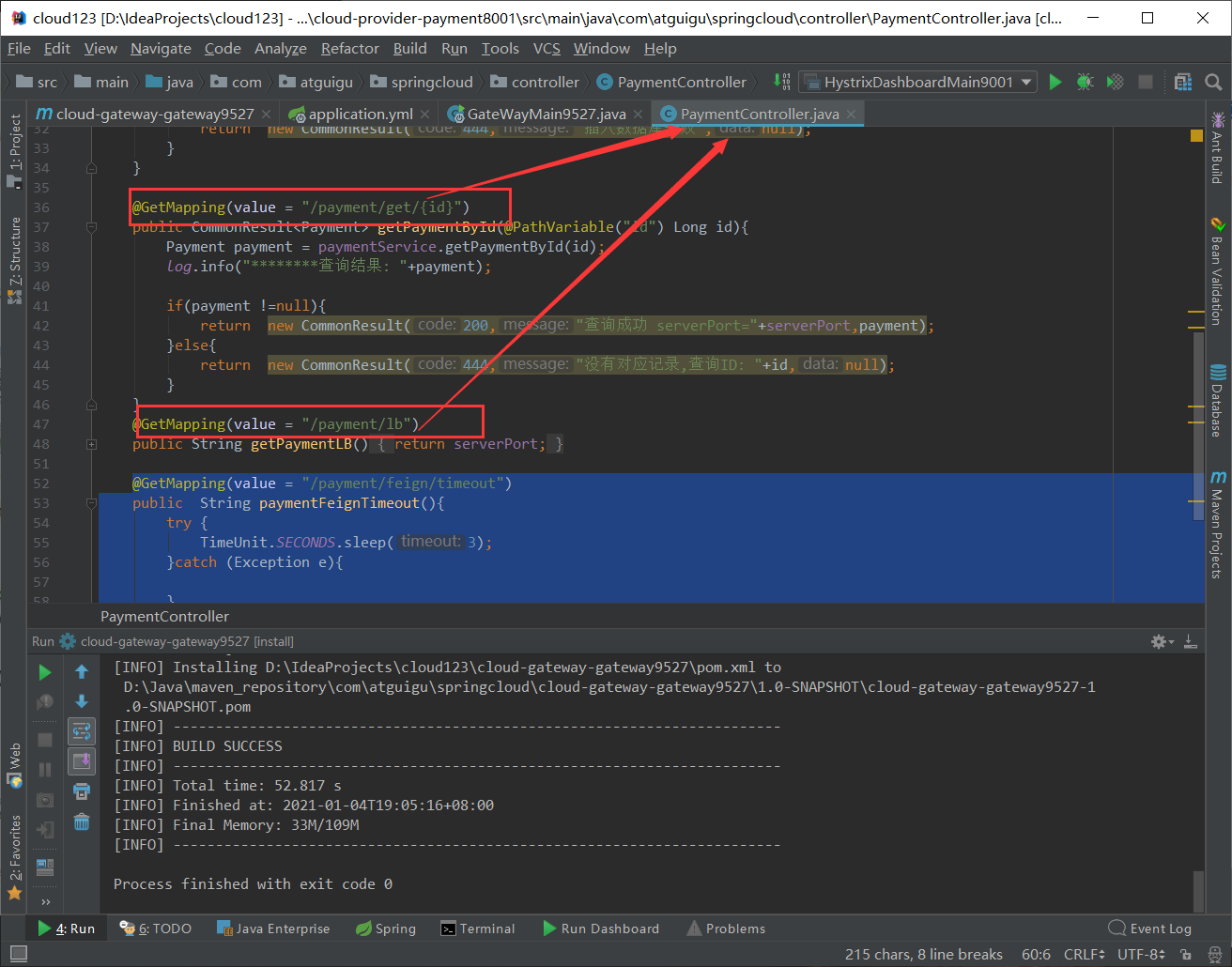
Task: Switch to GateWayMain9527.java tab
Action: pyautogui.click(x=546, y=114)
